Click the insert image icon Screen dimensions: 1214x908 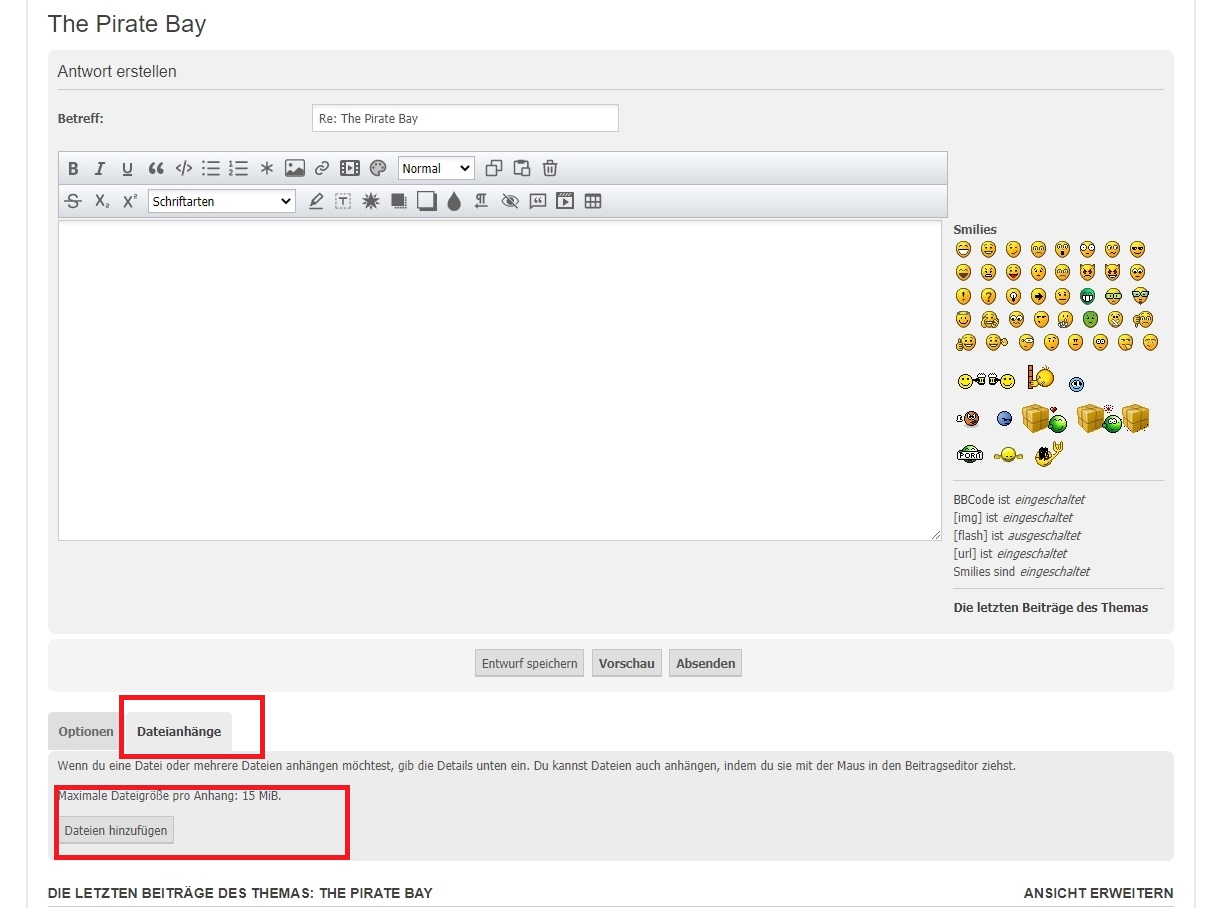(294, 169)
